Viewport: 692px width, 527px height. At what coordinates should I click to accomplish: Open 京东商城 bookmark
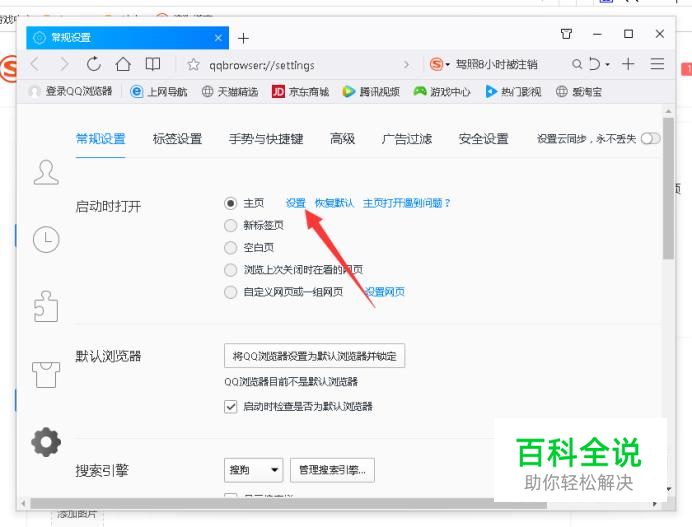301,91
